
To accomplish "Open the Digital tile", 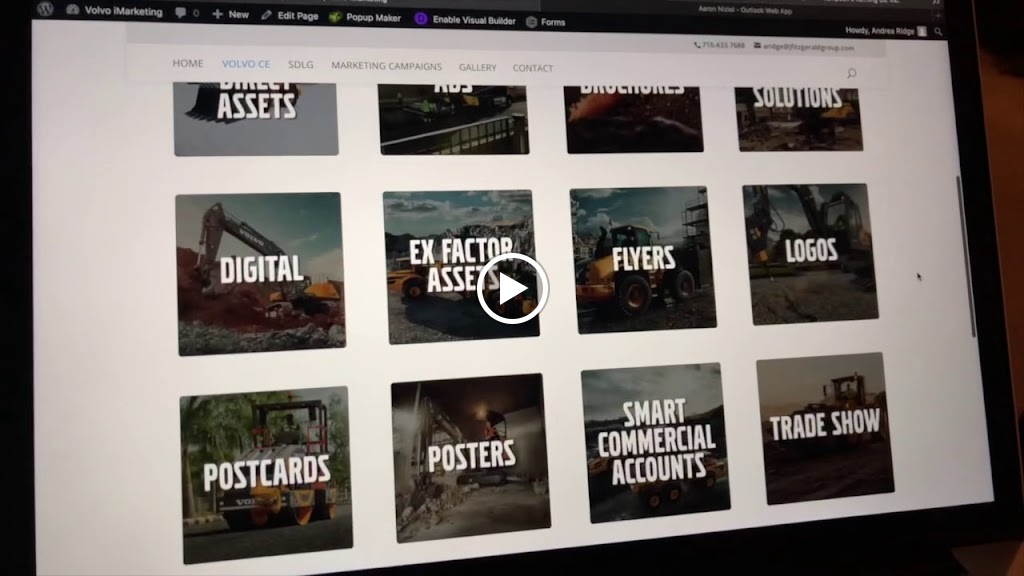I will pos(260,274).
